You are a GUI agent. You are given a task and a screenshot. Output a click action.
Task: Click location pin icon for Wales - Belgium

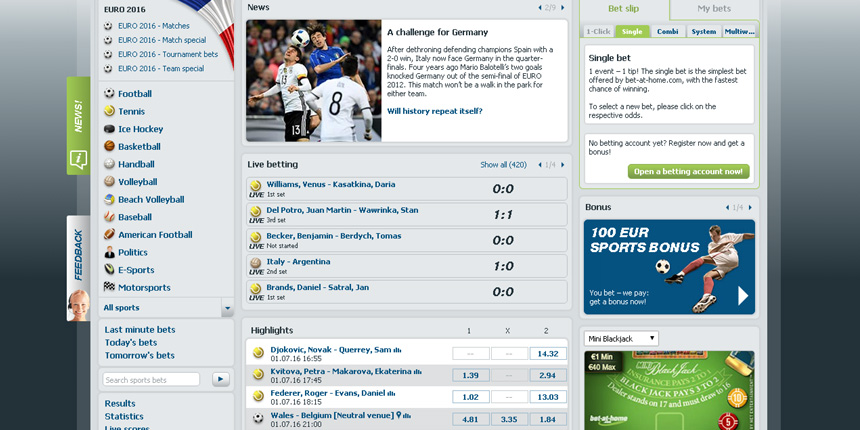399,415
